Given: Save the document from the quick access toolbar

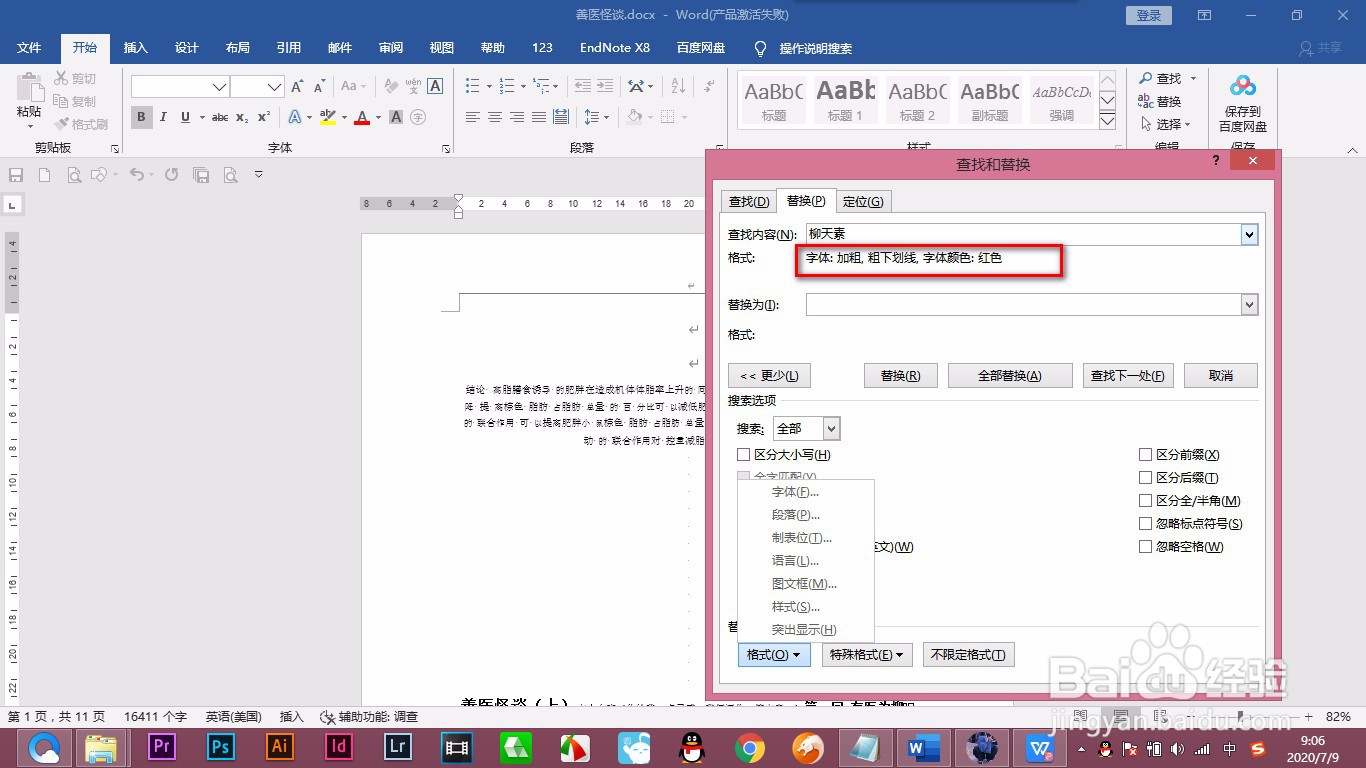Looking at the screenshot, I should click(16, 175).
